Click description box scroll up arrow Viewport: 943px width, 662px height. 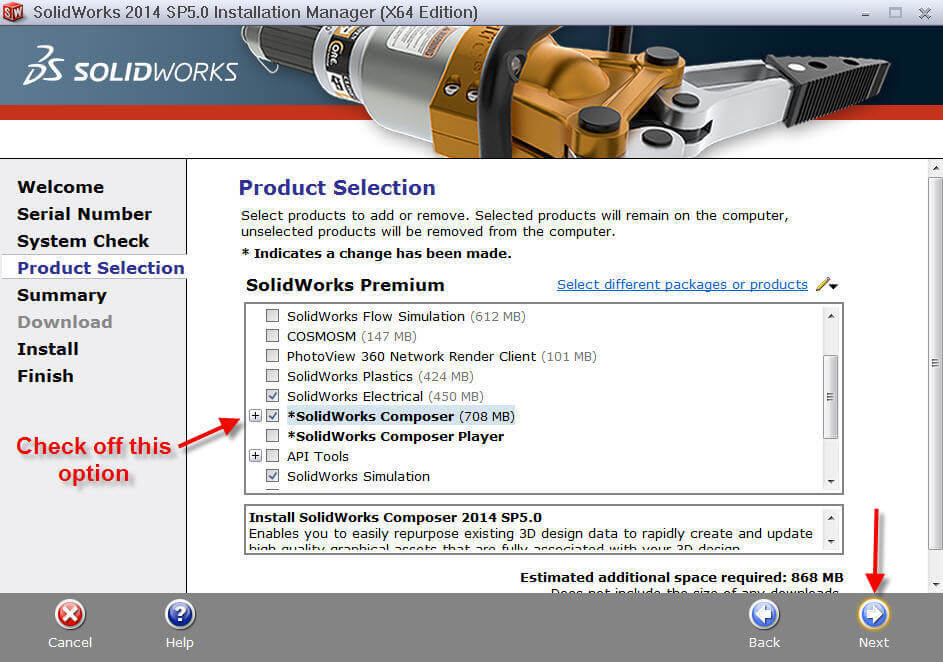(x=831, y=518)
